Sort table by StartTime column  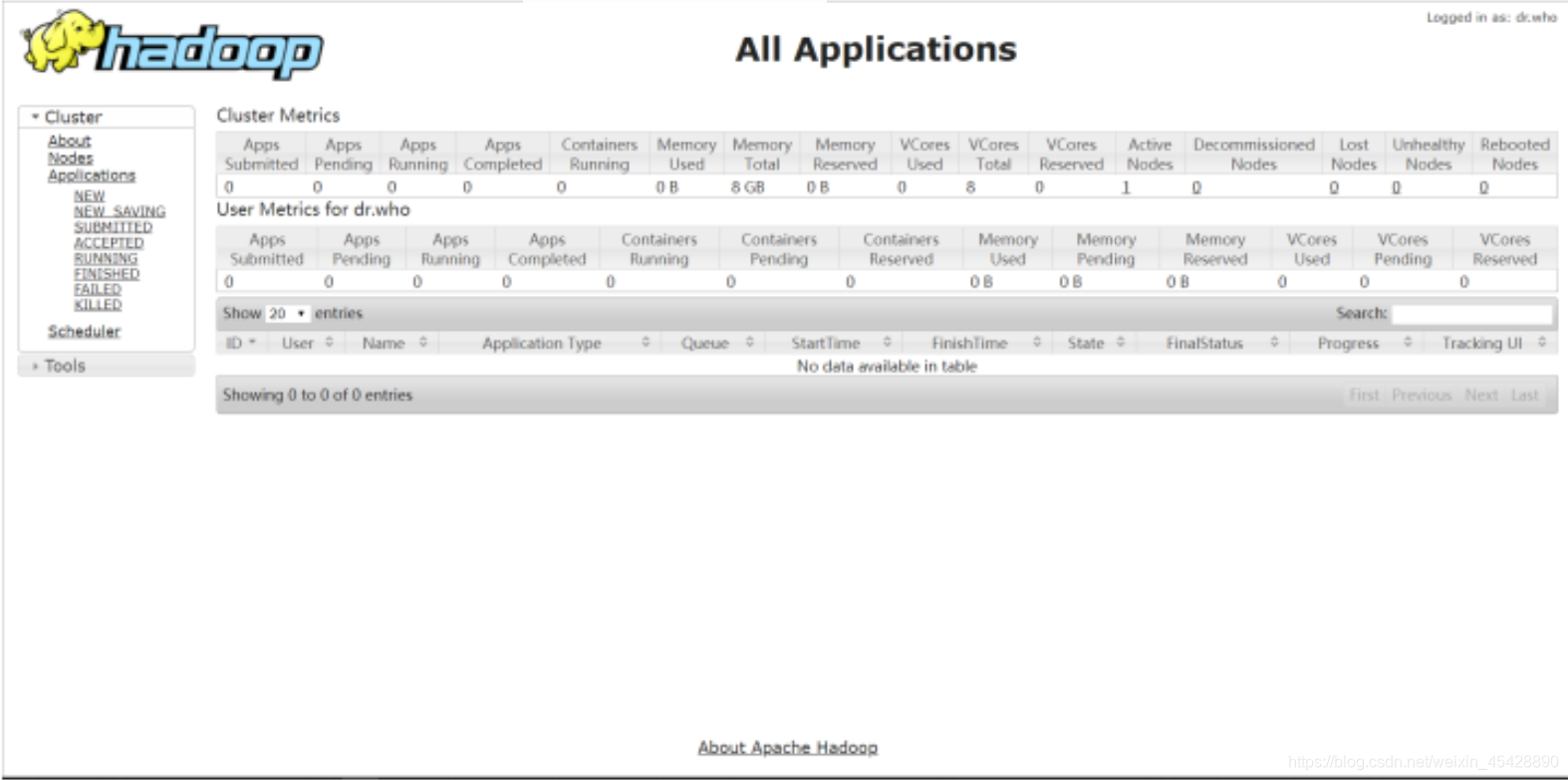click(x=834, y=343)
